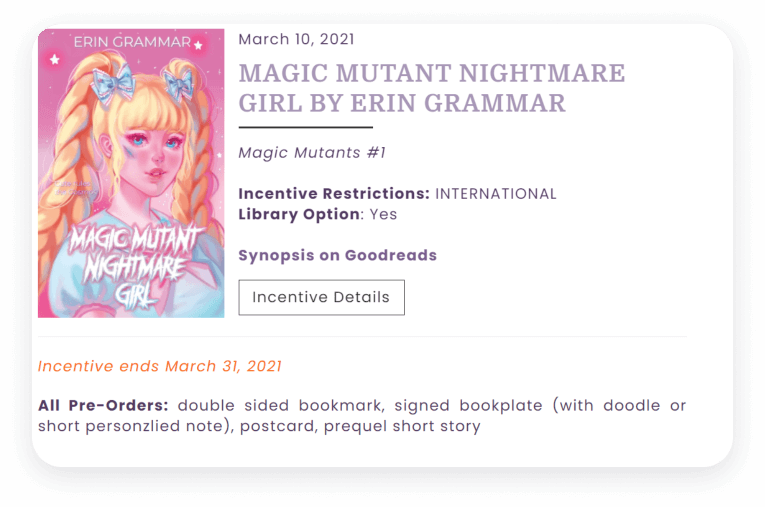Select the March 10, 2021 date text
This screenshot has height=507, width=765.
(x=296, y=40)
